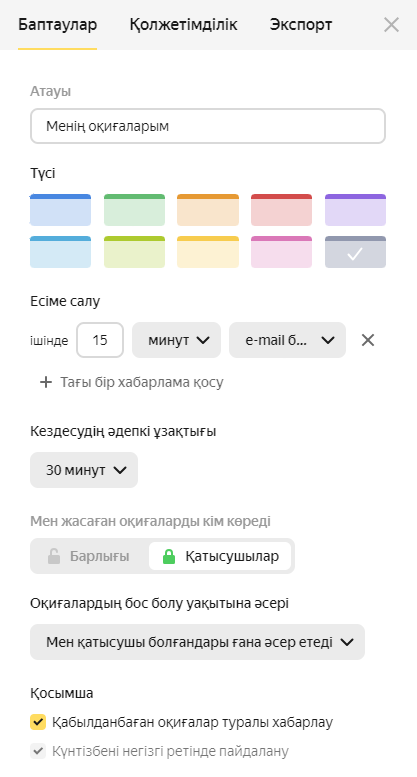Switch to the Экспорт tab
This screenshot has width=417, height=777.
pyautogui.click(x=301, y=24)
